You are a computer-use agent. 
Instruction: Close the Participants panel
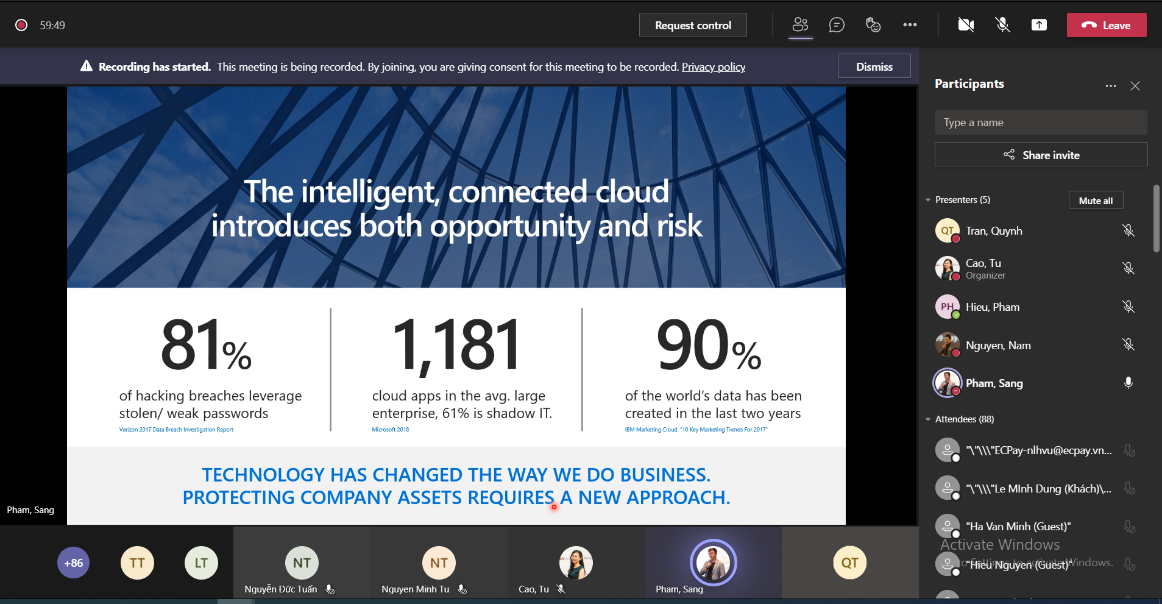point(1135,86)
